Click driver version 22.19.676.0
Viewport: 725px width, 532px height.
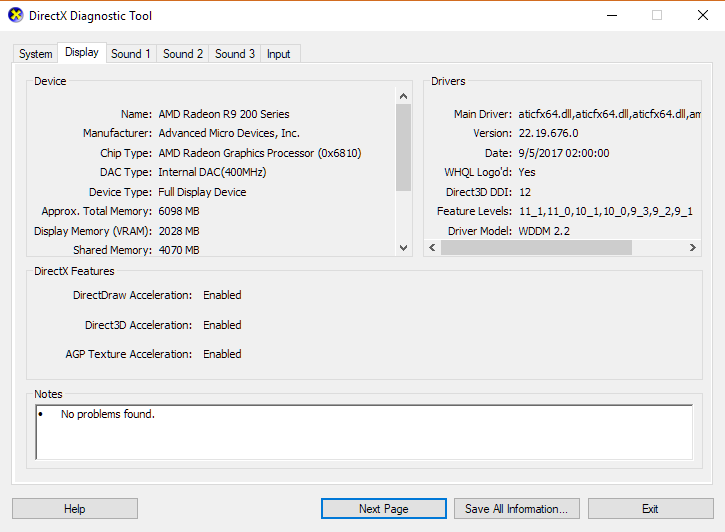click(x=548, y=133)
